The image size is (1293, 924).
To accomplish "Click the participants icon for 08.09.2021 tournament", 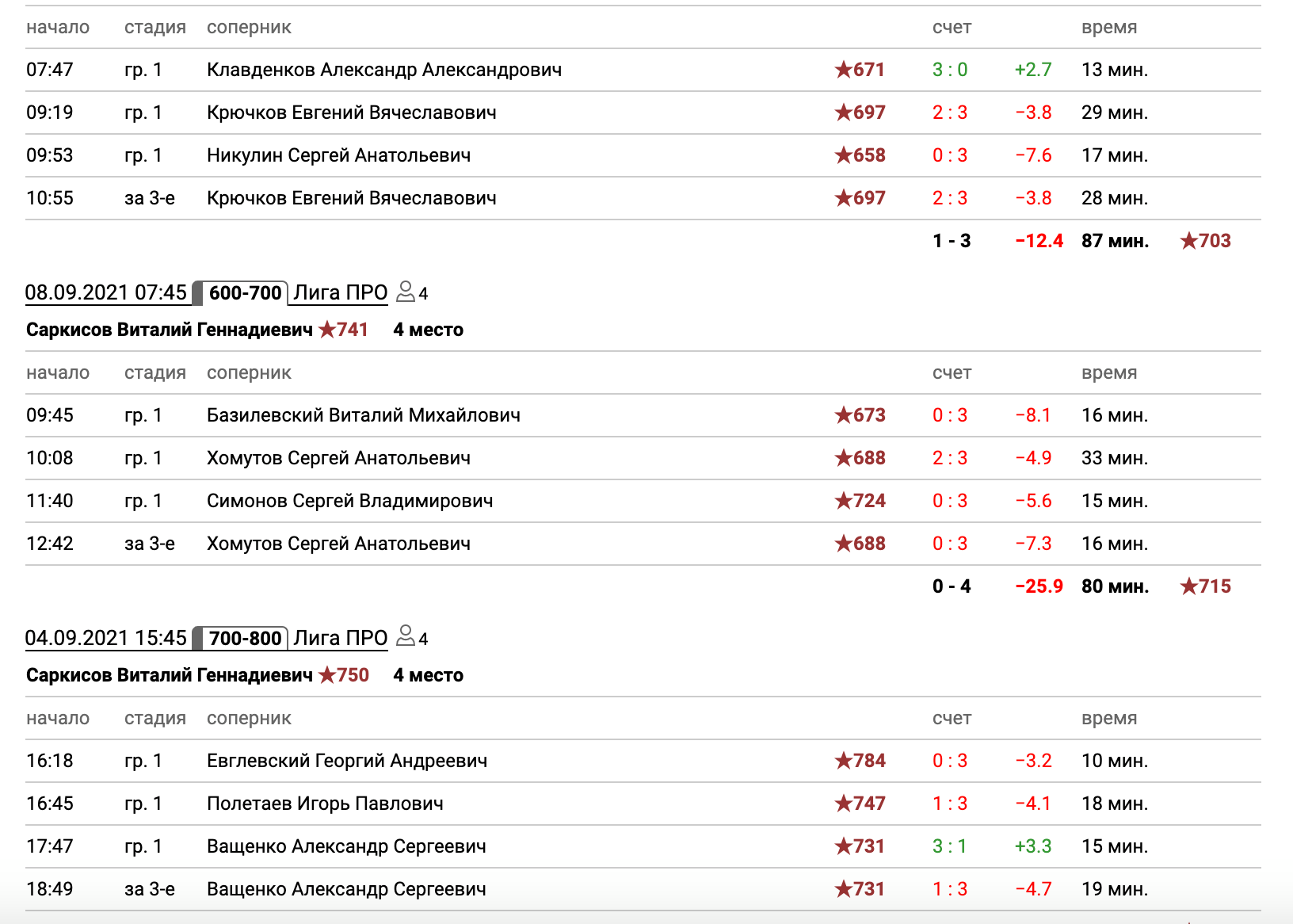I will [x=406, y=292].
